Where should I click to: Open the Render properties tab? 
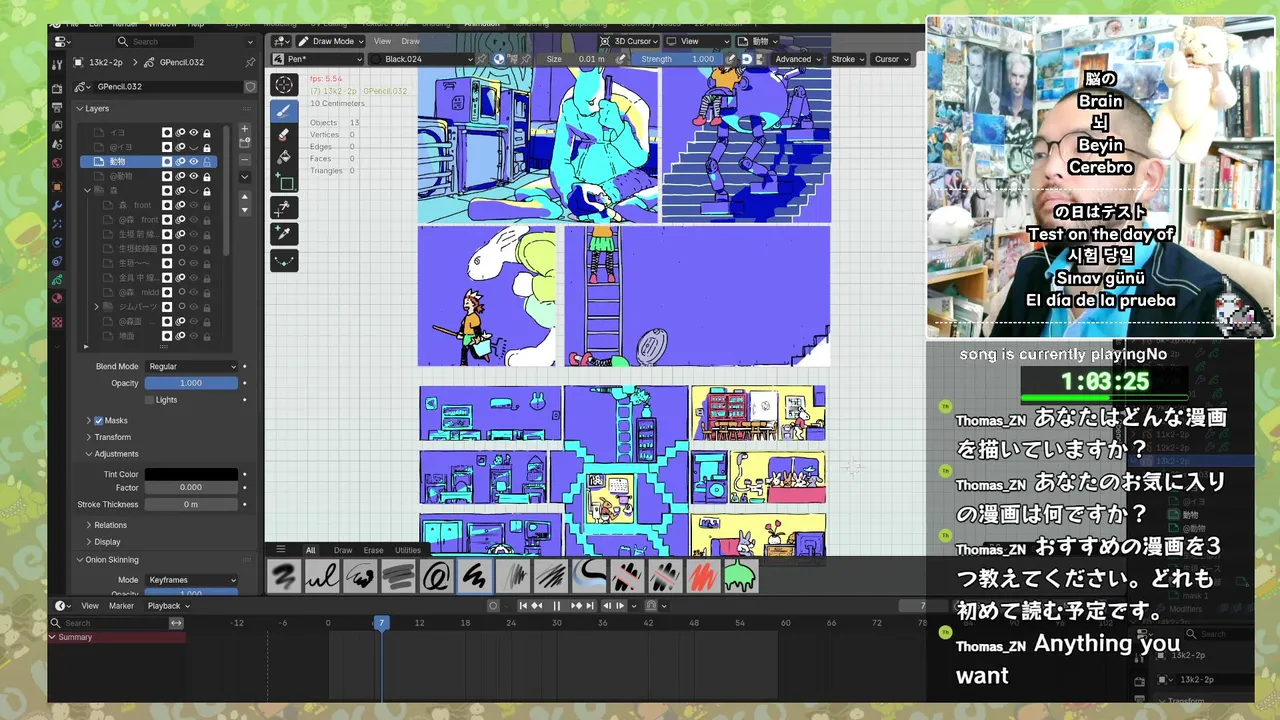pos(57,89)
